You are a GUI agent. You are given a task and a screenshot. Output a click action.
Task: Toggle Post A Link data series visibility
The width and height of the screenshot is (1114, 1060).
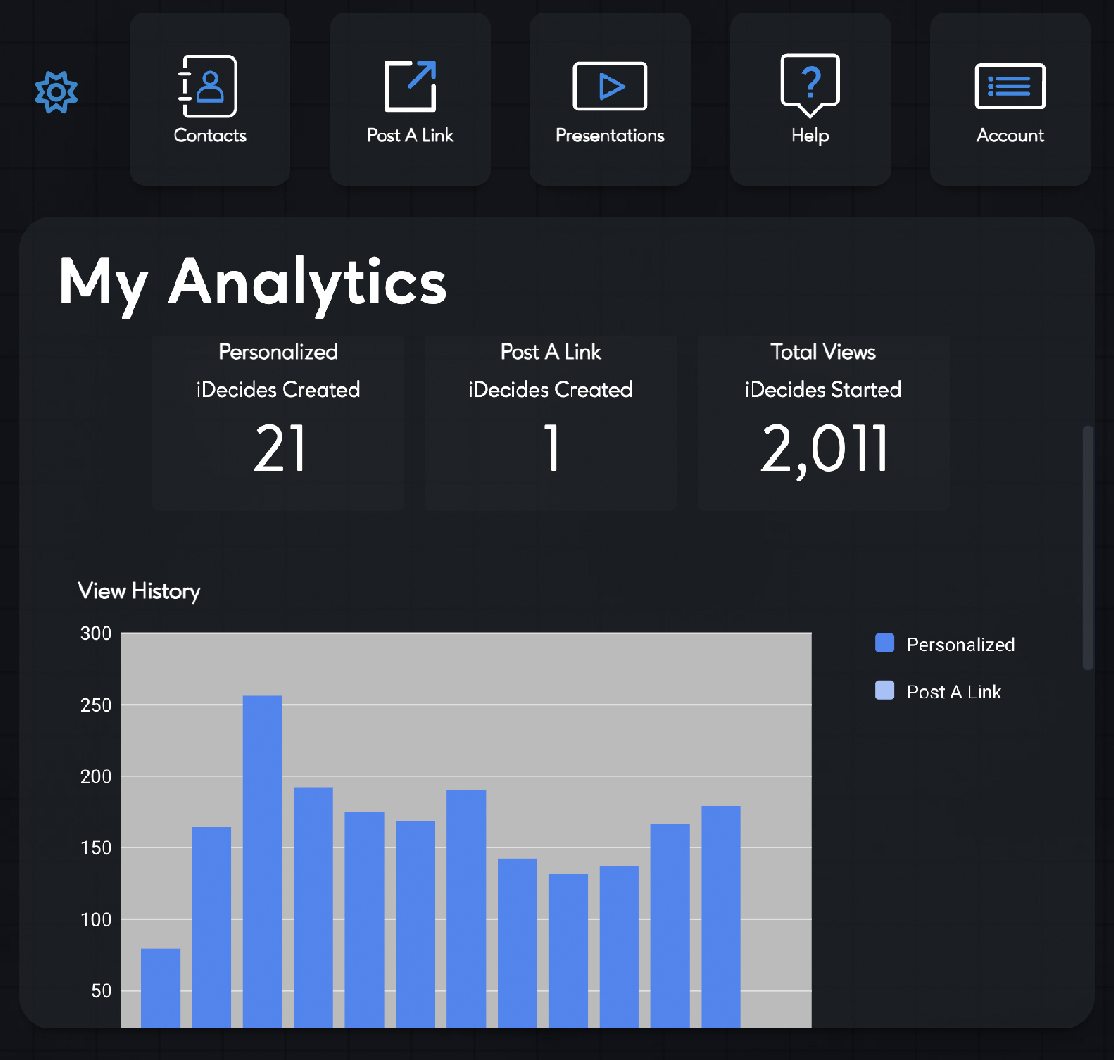click(938, 691)
